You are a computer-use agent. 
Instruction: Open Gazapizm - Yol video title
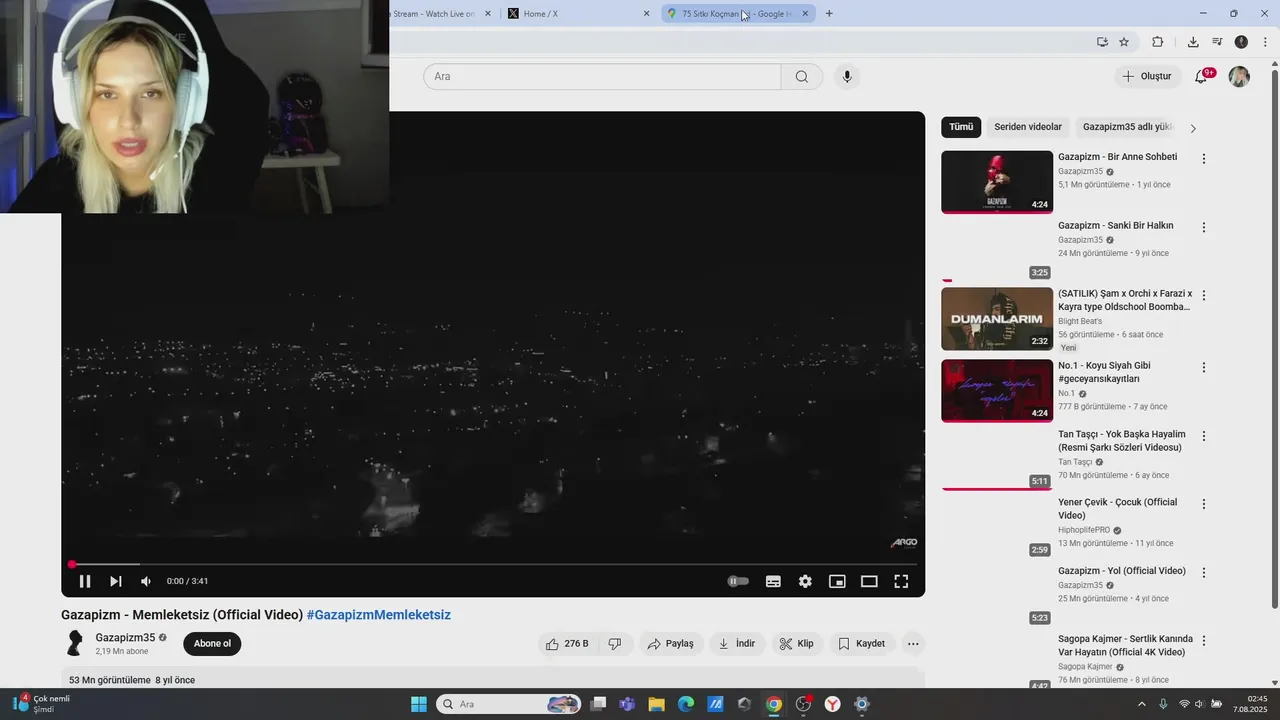pyautogui.click(x=1122, y=571)
